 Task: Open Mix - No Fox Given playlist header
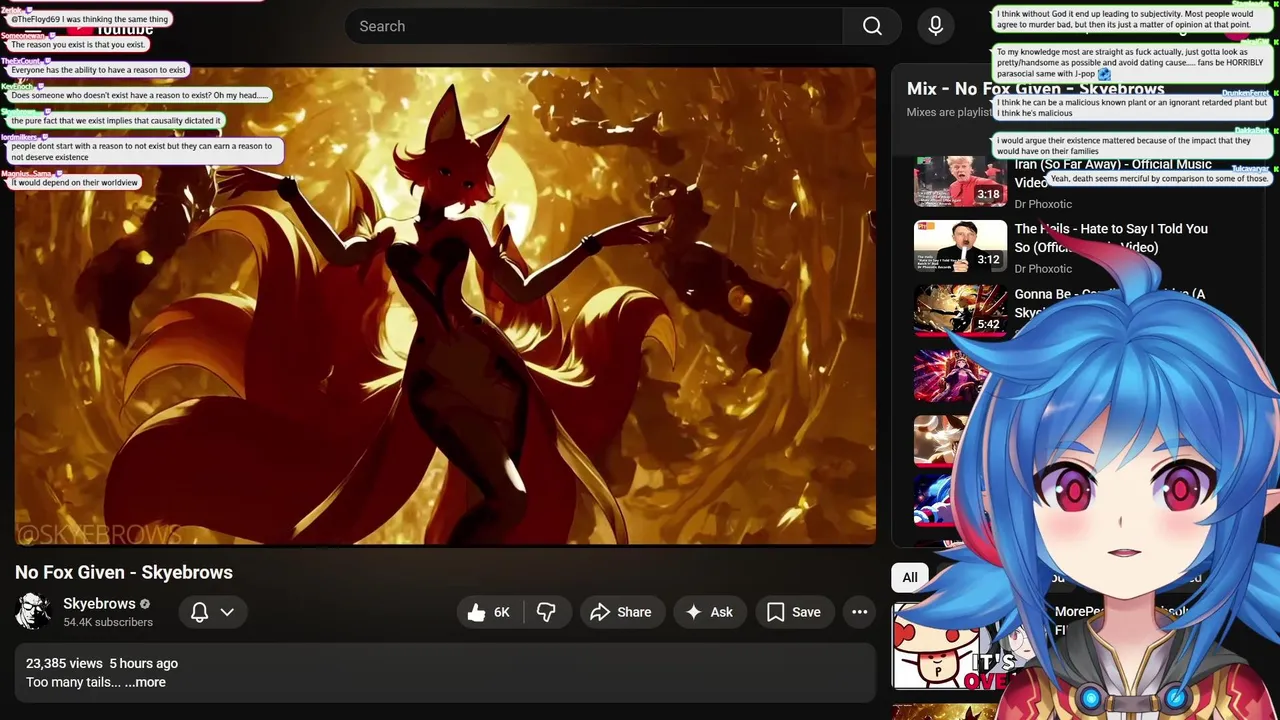[1035, 89]
